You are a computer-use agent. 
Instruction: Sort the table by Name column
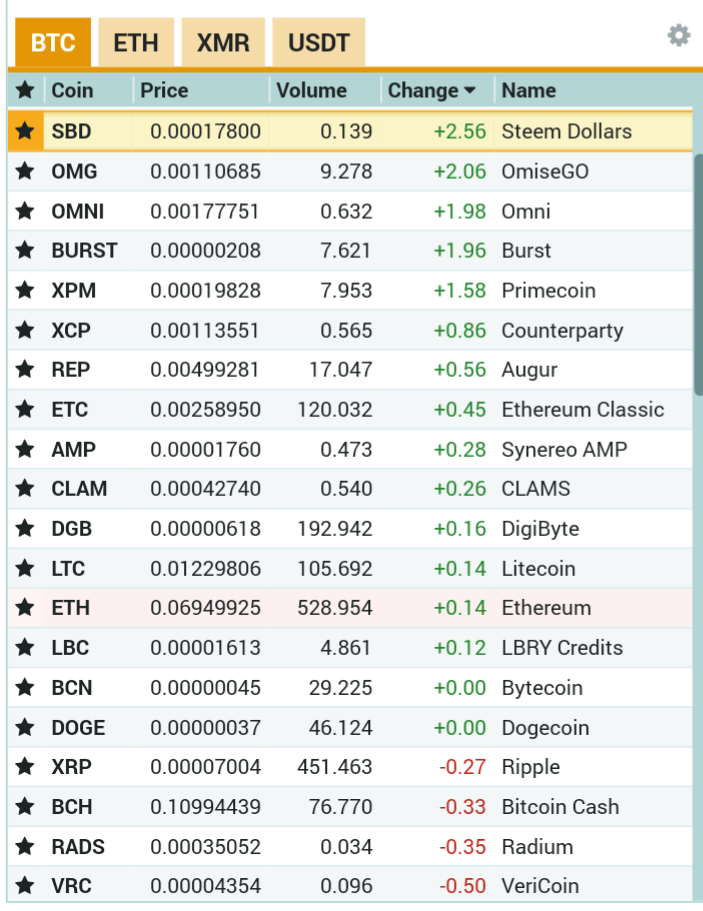529,90
